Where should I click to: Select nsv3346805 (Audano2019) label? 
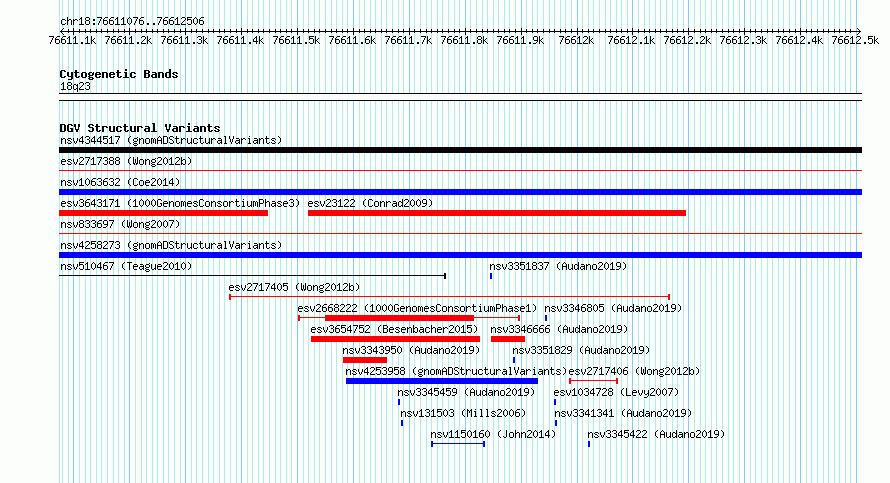[613, 308]
